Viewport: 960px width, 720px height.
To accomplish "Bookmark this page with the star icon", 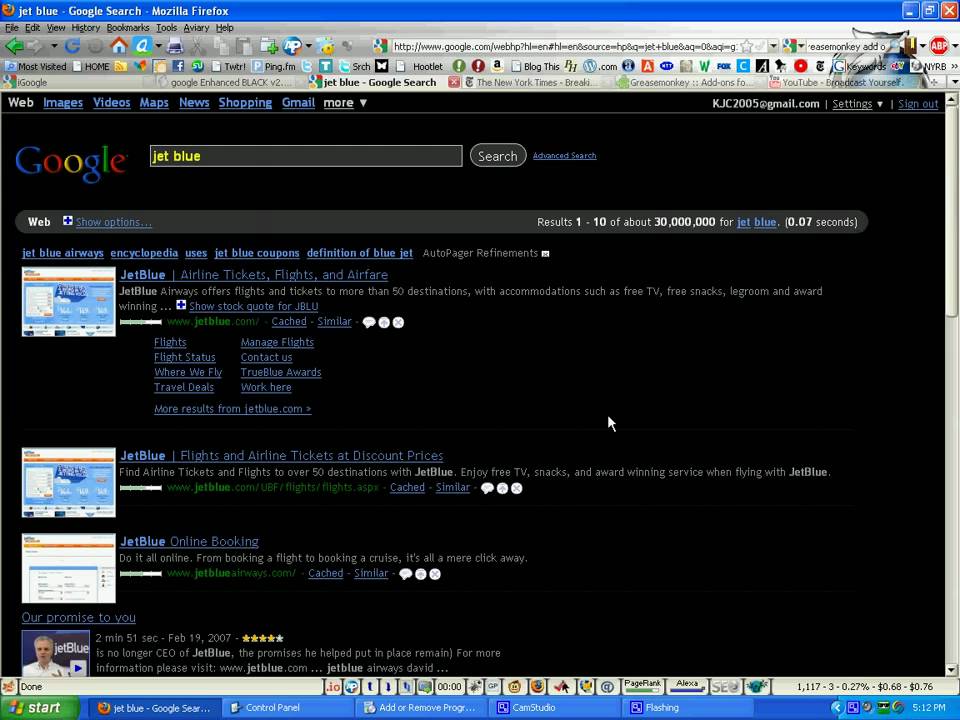I will 747,47.
